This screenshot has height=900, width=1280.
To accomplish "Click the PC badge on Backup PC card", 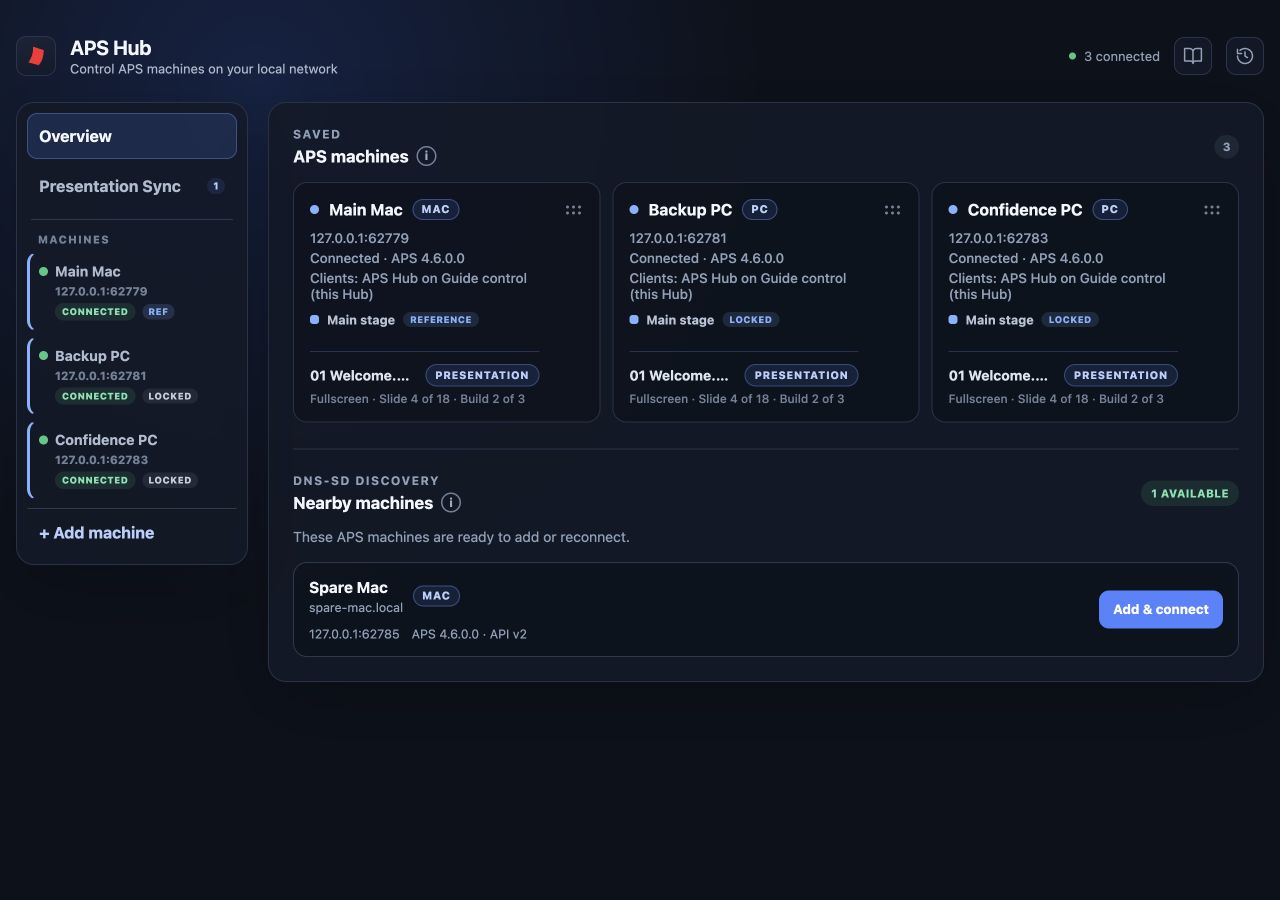I will (760, 210).
